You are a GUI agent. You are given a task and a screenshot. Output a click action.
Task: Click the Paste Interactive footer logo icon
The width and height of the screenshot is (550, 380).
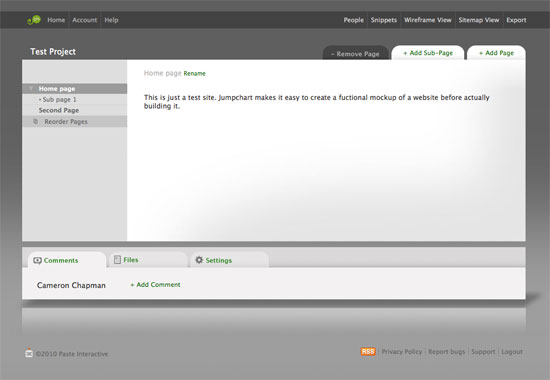pos(29,353)
